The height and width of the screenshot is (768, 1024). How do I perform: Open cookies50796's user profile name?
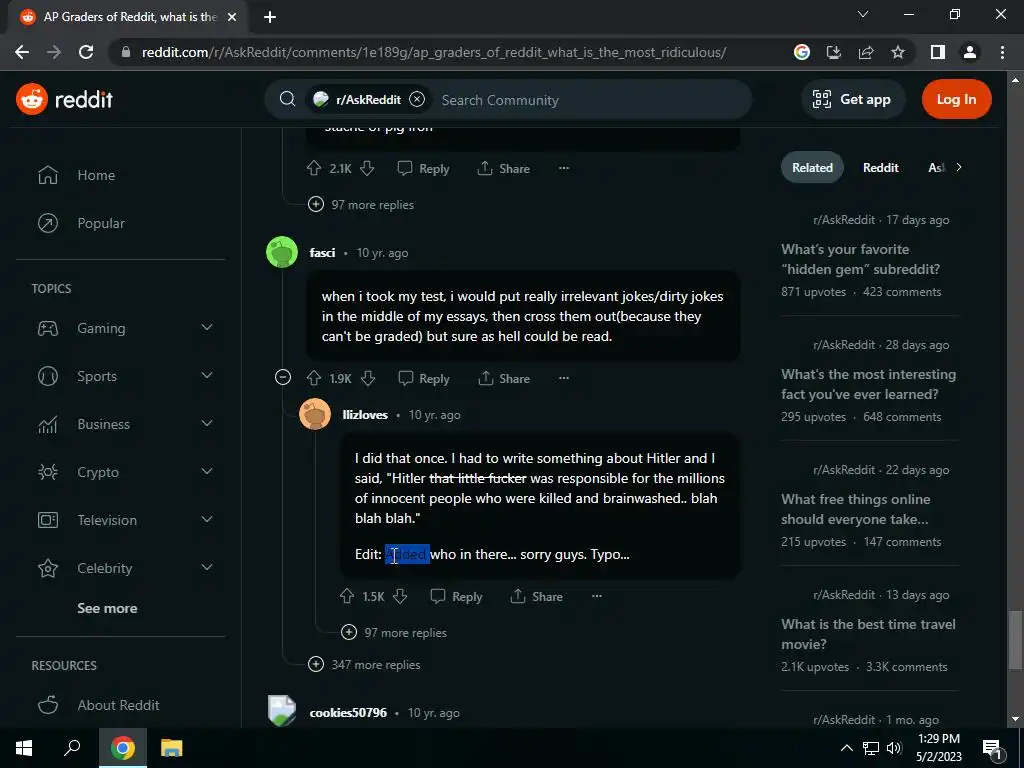(348, 712)
